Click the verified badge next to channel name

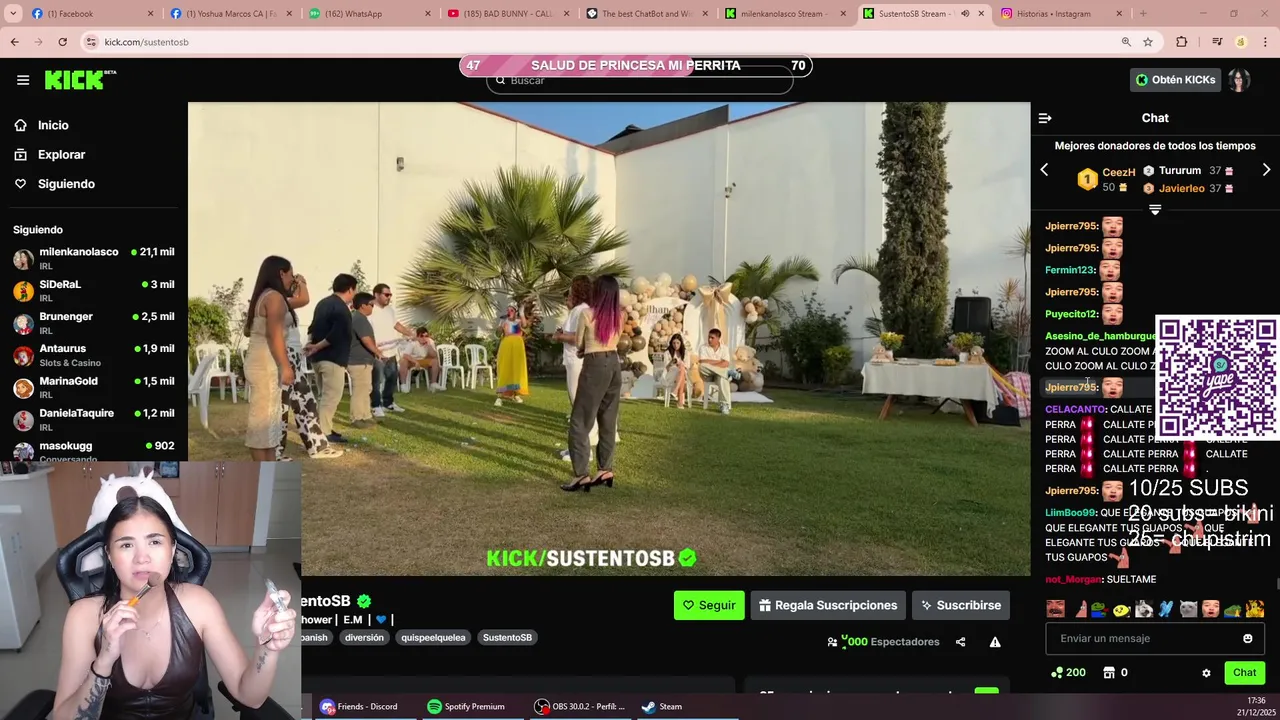coord(364,601)
